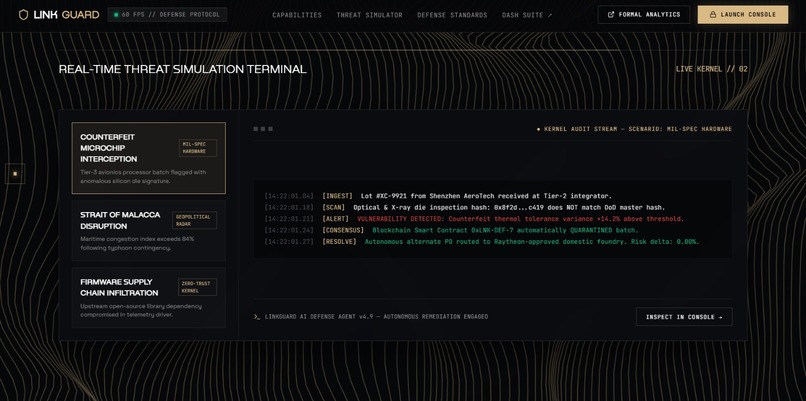The width and height of the screenshot is (806, 401).
Task: Click the LINK GUARD brand name
Action: click(66, 15)
